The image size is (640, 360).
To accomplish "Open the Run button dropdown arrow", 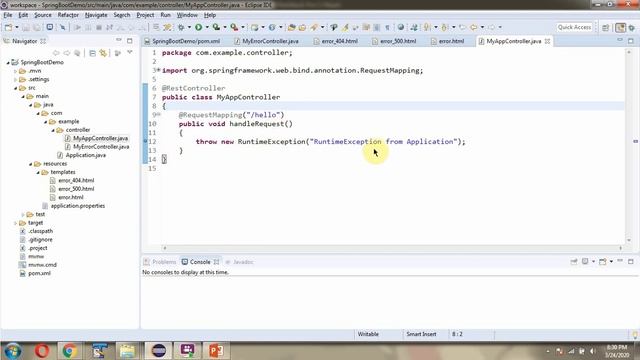I will click(207, 27).
